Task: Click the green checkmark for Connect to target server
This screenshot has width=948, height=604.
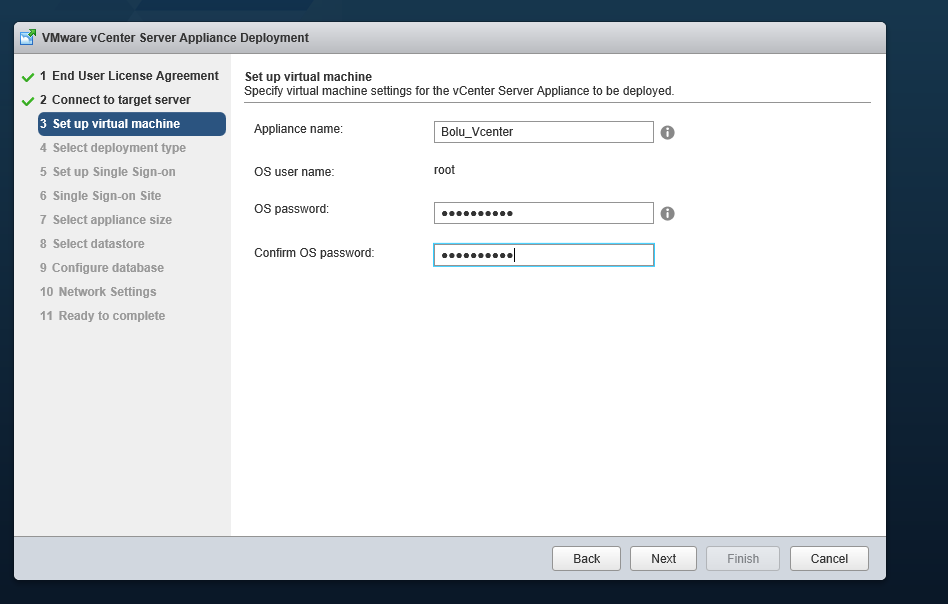Action: [28, 101]
